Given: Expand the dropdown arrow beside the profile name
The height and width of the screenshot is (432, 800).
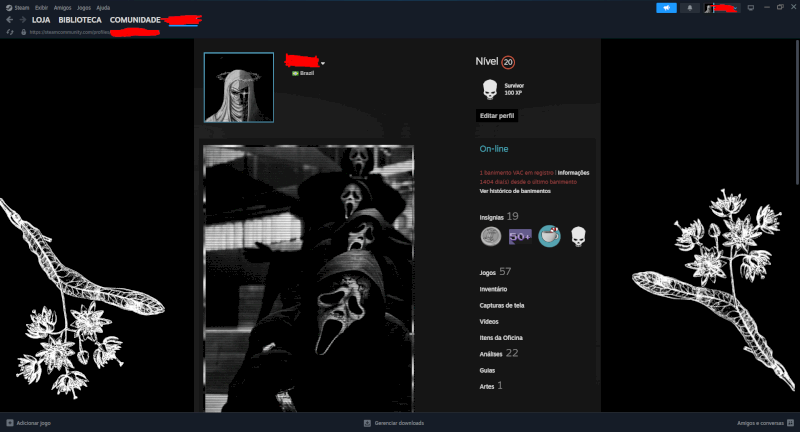Looking at the screenshot, I should click(x=323, y=64).
